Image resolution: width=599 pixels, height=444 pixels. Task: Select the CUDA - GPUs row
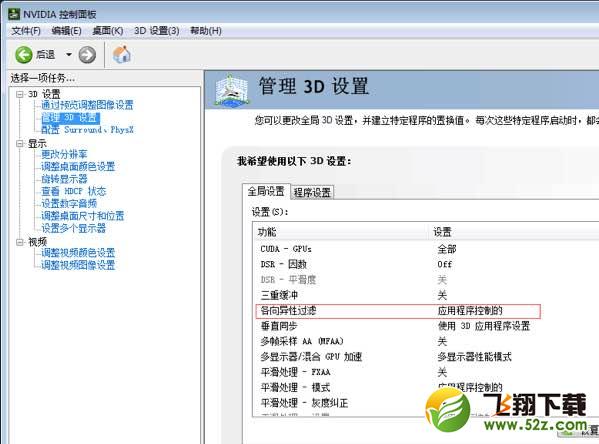click(x=426, y=249)
